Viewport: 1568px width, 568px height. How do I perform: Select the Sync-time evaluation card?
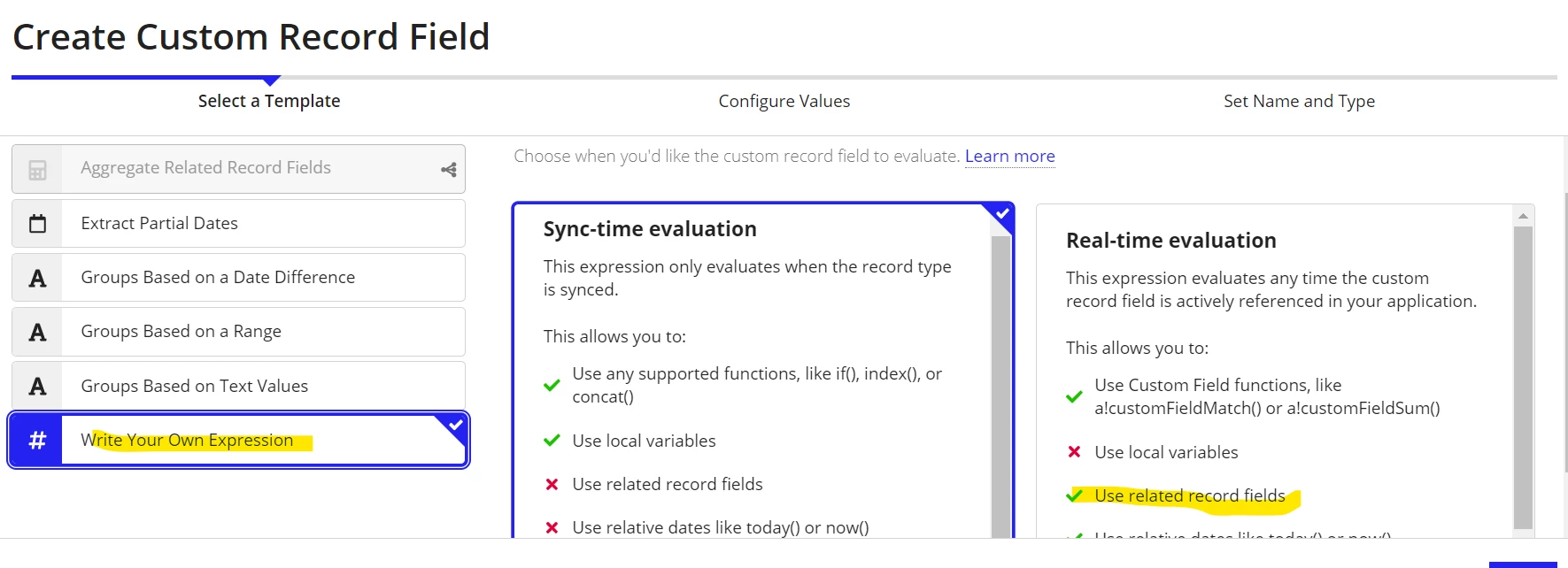762,371
